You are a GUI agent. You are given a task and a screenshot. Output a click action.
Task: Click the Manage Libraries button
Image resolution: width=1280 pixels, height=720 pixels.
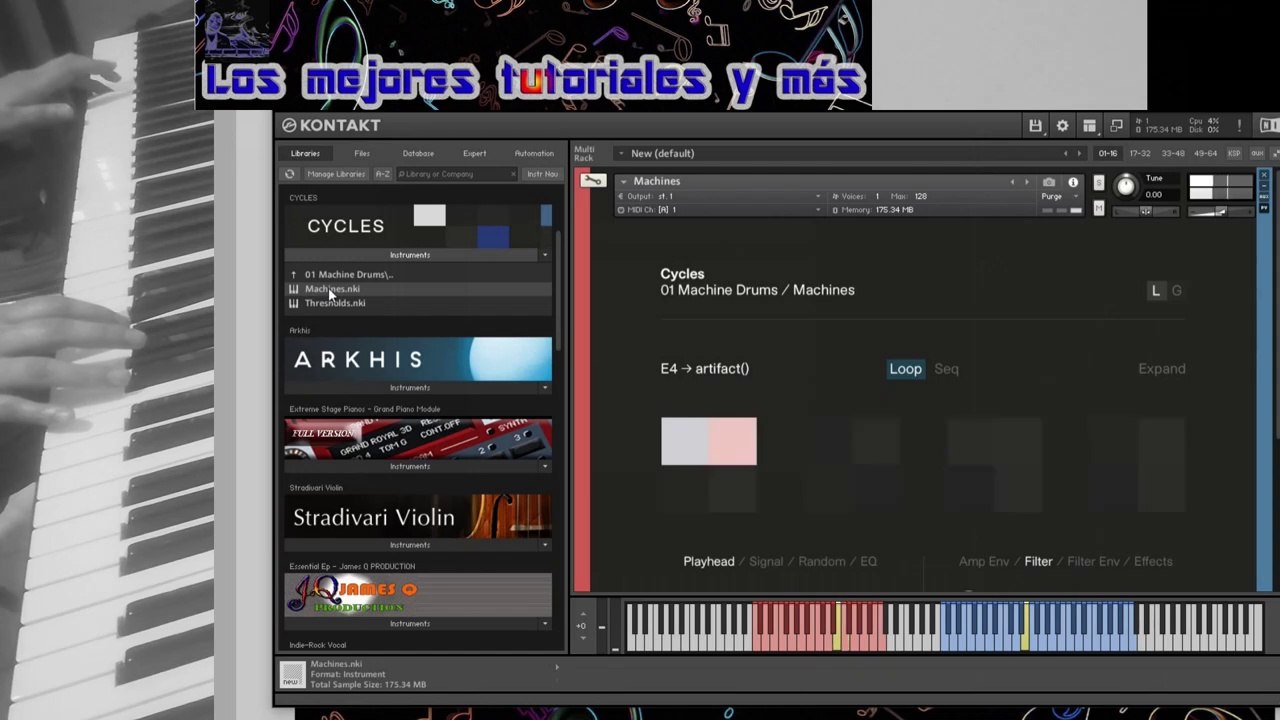click(x=336, y=174)
